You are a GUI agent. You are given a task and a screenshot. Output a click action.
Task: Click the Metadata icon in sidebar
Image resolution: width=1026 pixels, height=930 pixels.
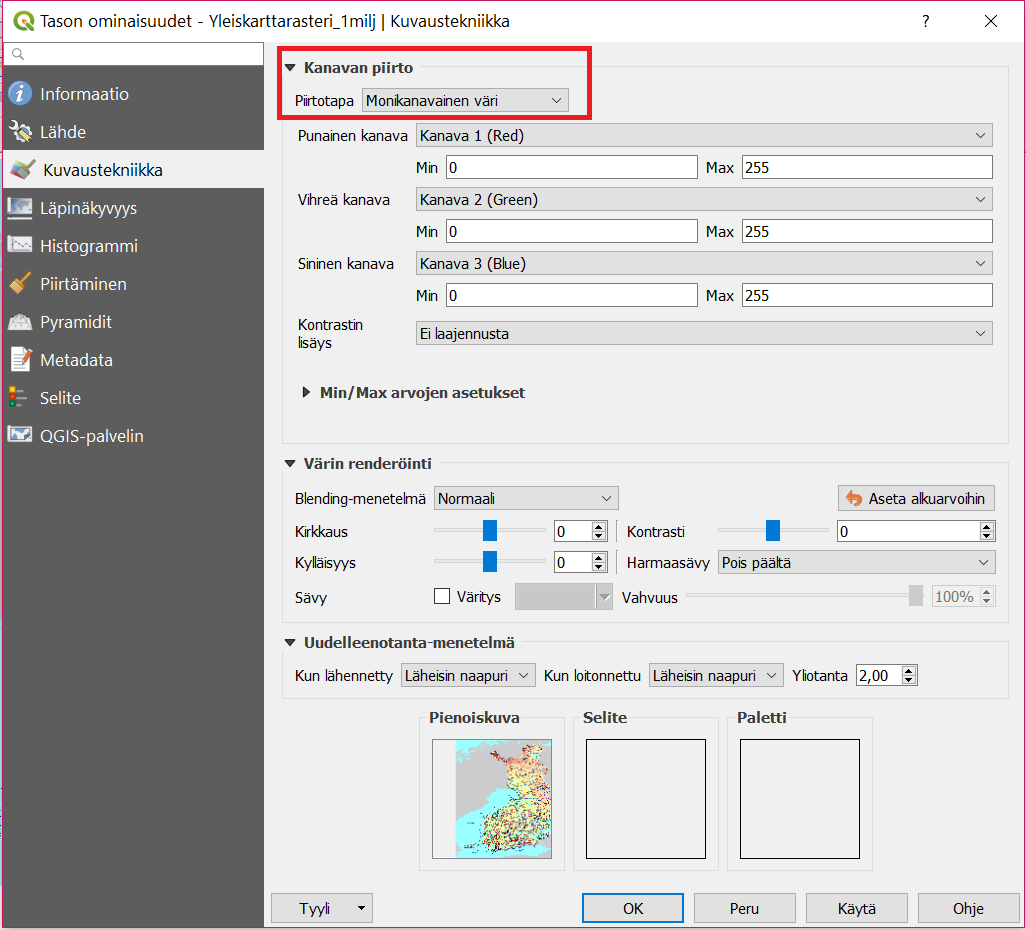tap(20, 360)
